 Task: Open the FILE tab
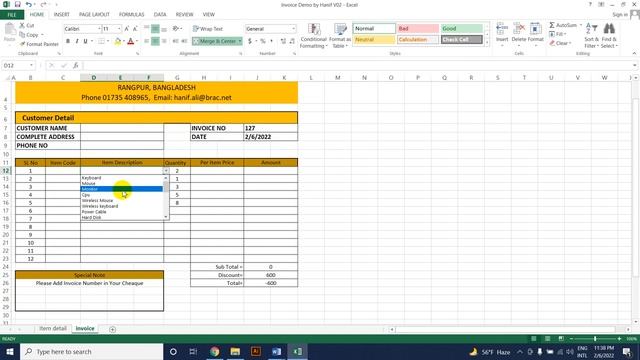(12, 15)
